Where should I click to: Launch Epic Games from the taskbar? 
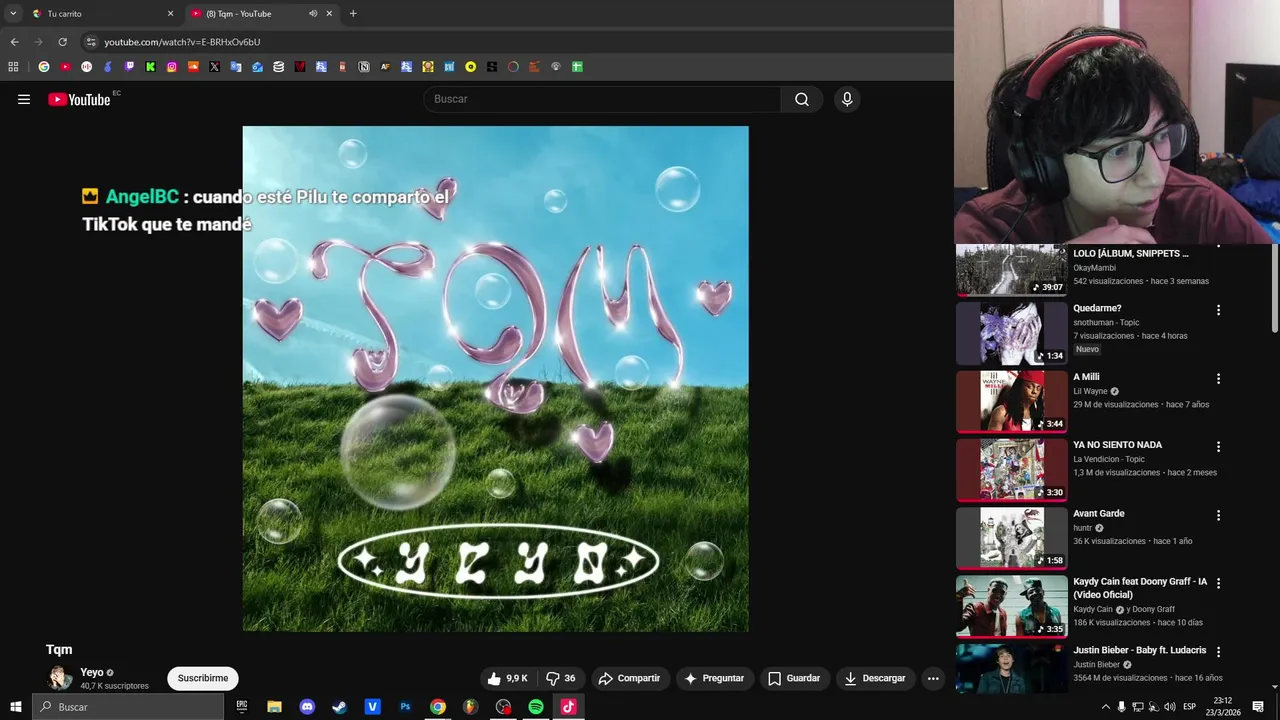point(242,707)
